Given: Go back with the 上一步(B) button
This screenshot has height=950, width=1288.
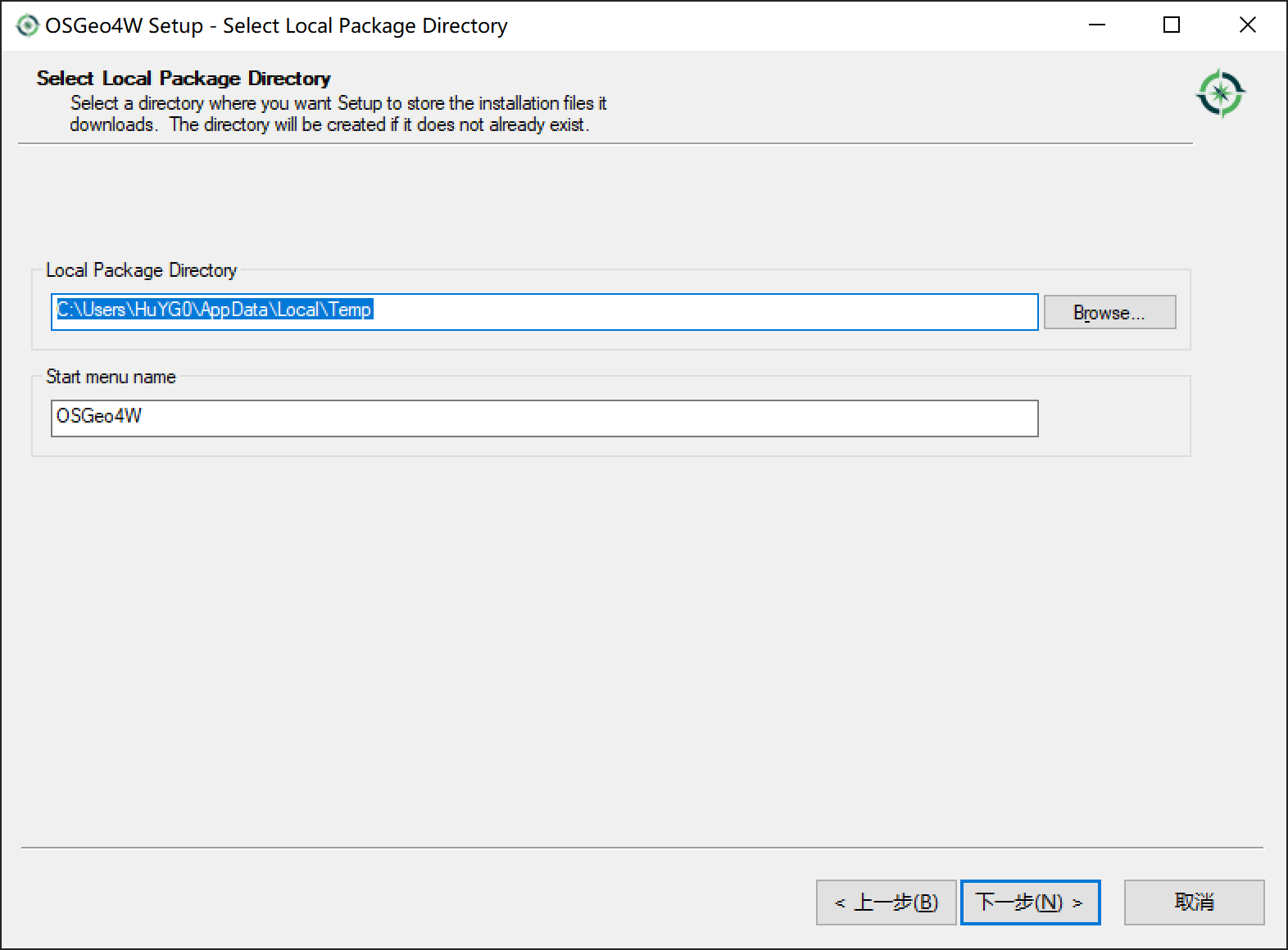Looking at the screenshot, I should (x=886, y=902).
